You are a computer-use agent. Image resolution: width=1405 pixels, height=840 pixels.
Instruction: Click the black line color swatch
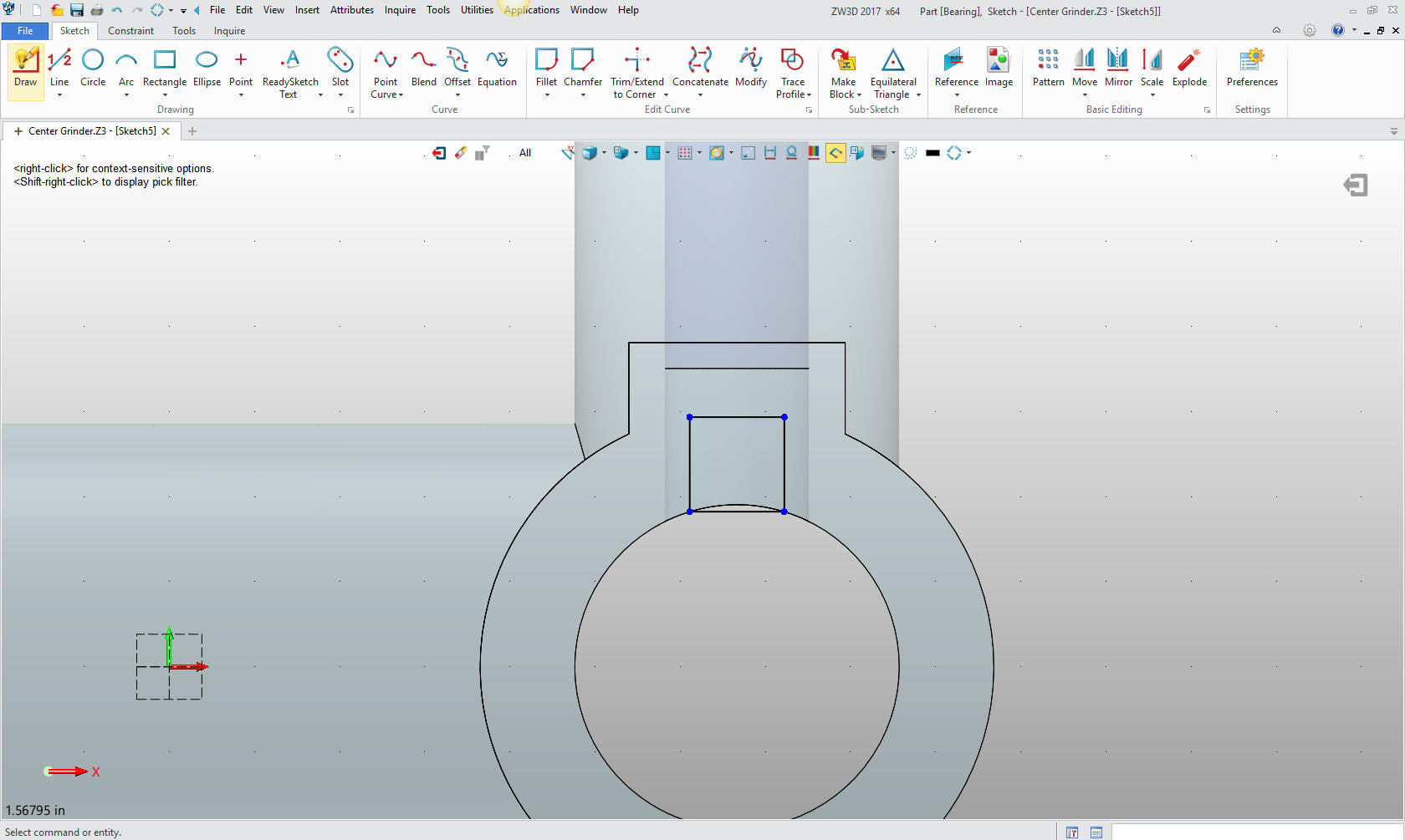coord(932,153)
